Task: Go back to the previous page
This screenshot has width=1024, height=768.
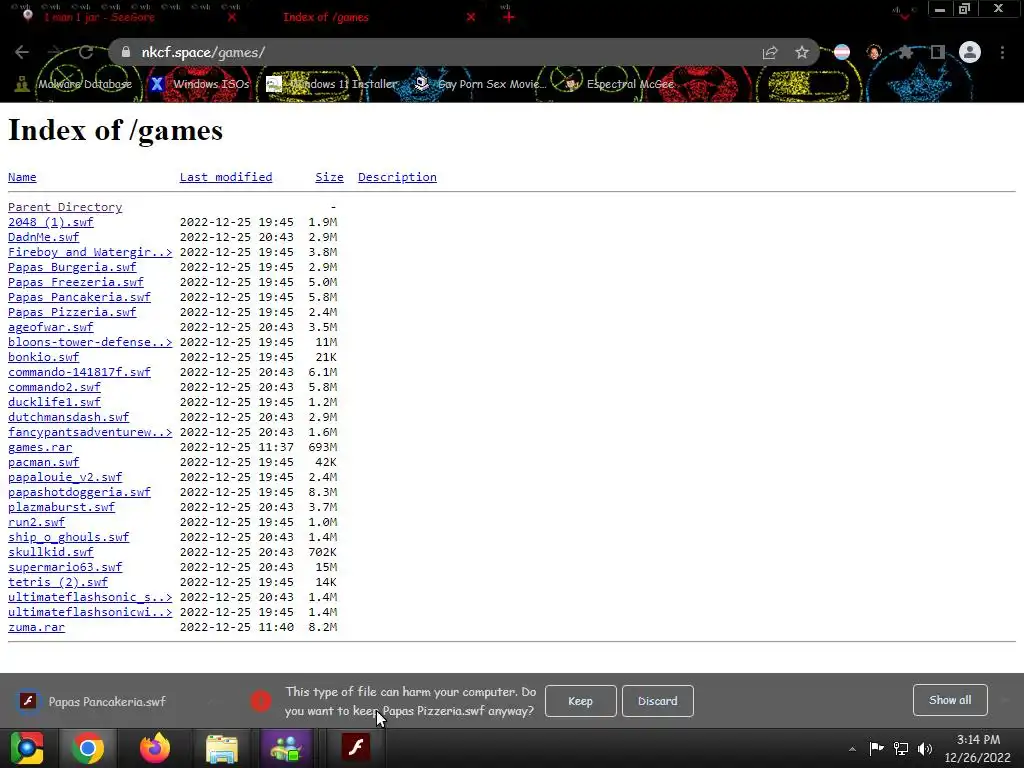Action: (22, 52)
